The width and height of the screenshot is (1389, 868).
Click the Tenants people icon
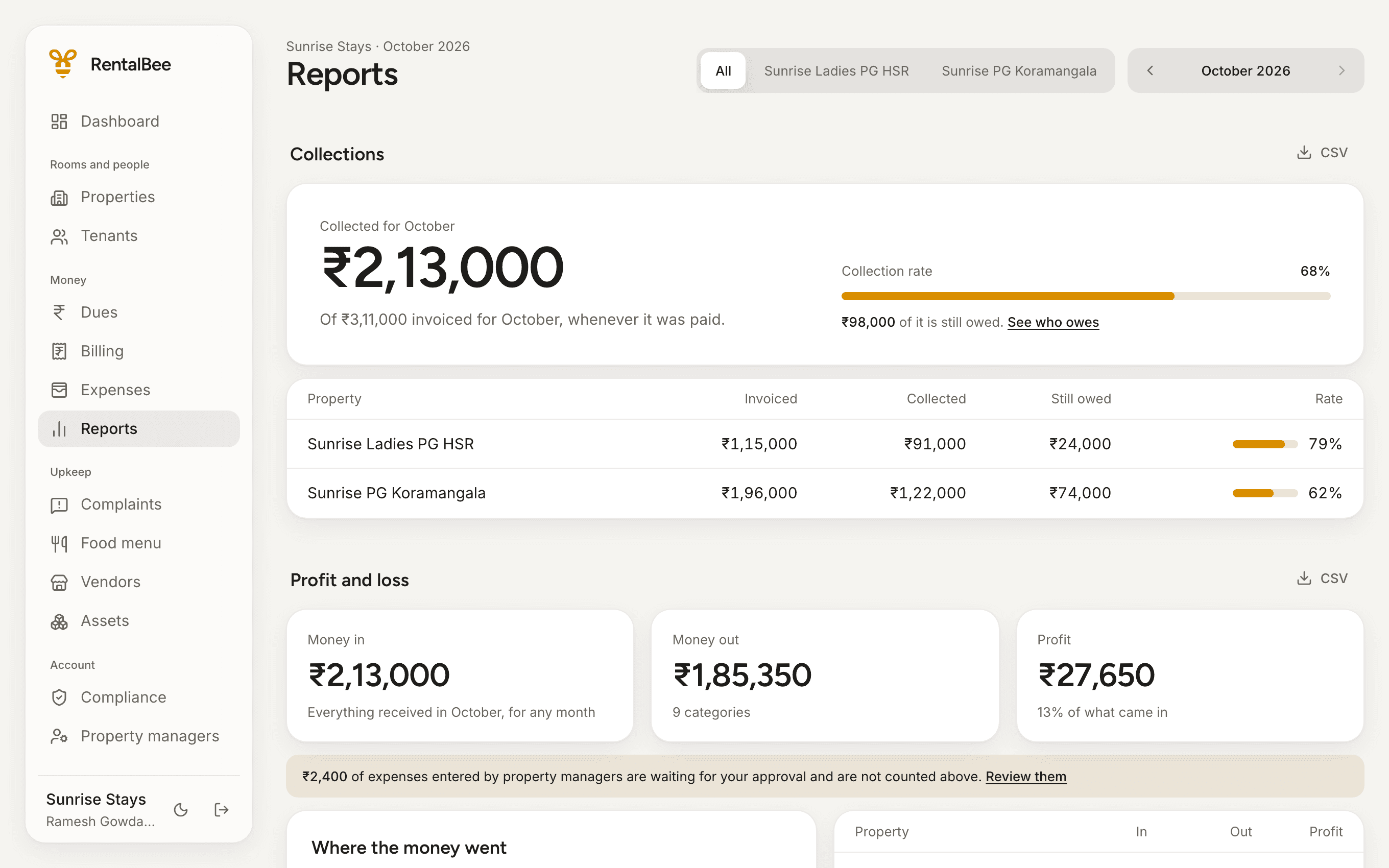tap(59, 236)
